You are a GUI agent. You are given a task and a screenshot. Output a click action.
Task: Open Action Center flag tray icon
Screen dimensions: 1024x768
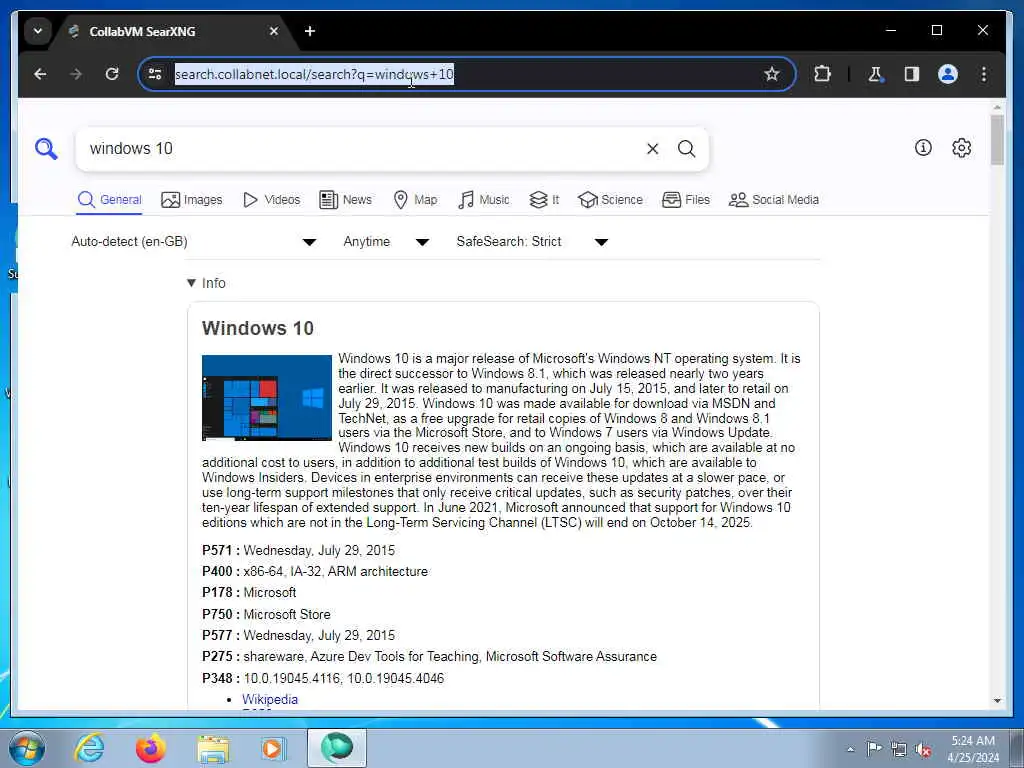pyautogui.click(x=874, y=748)
